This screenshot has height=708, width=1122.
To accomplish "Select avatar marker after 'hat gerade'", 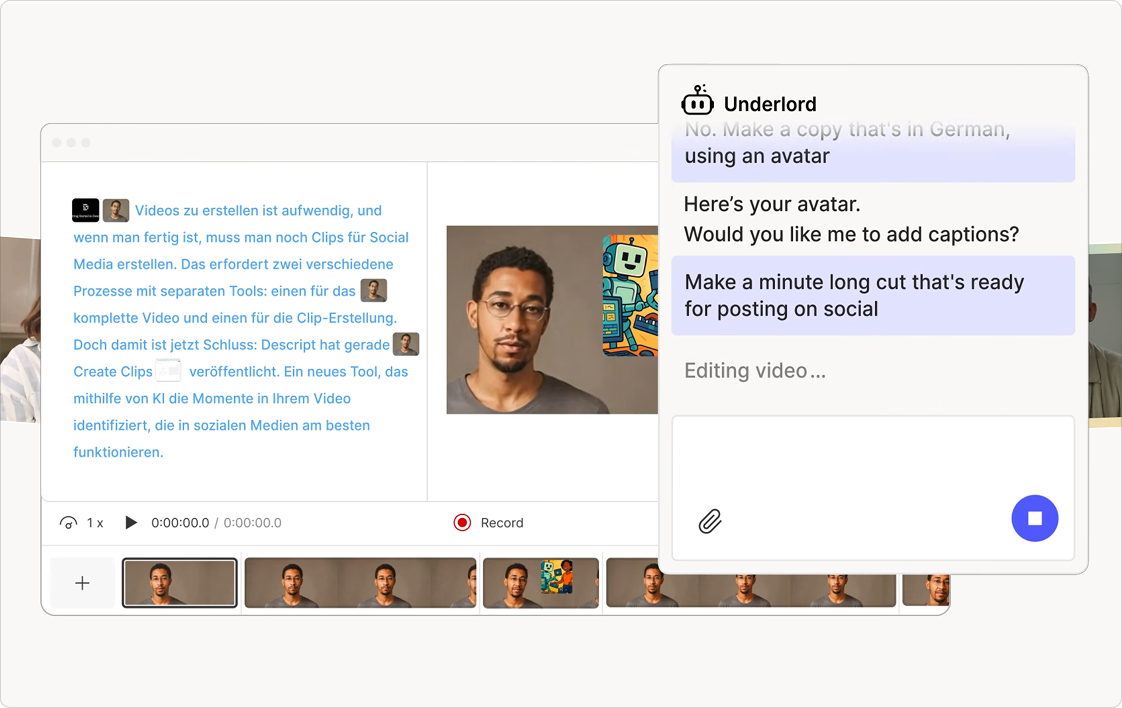I will click(x=406, y=344).
